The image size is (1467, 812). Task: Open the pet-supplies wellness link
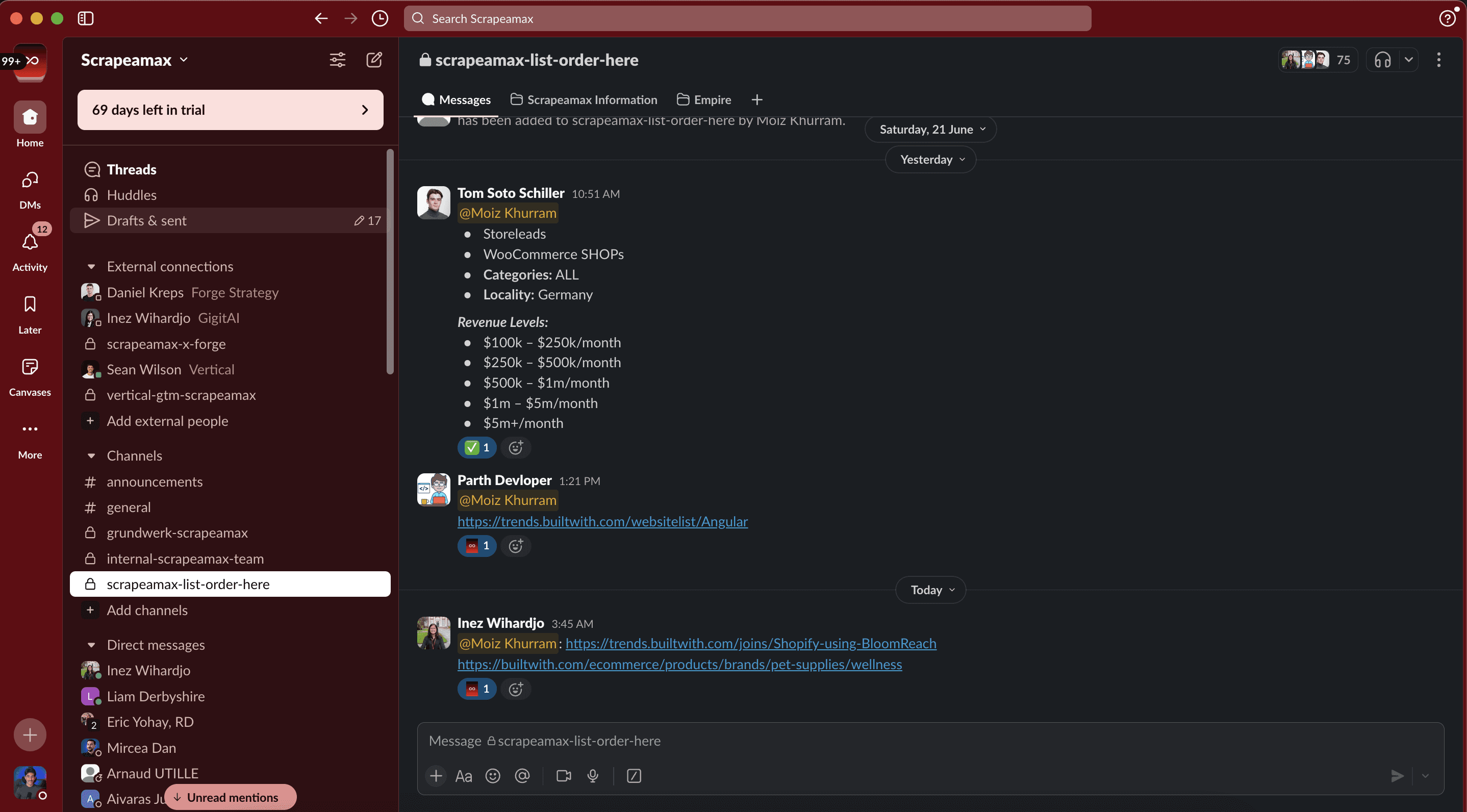coord(679,664)
